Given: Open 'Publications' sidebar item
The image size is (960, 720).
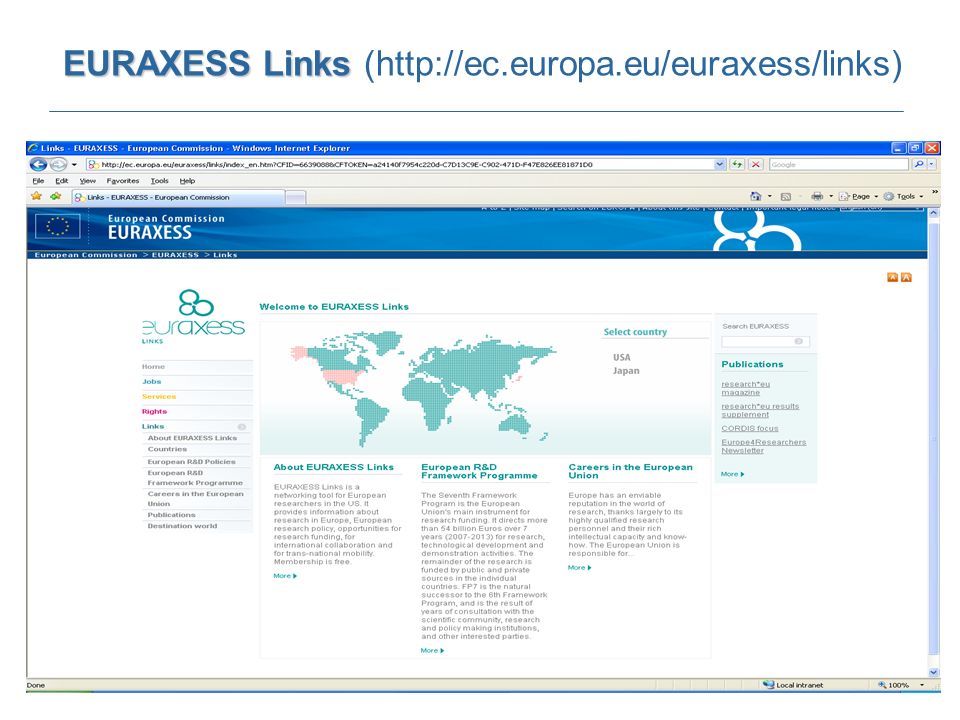Looking at the screenshot, I should coord(171,515).
